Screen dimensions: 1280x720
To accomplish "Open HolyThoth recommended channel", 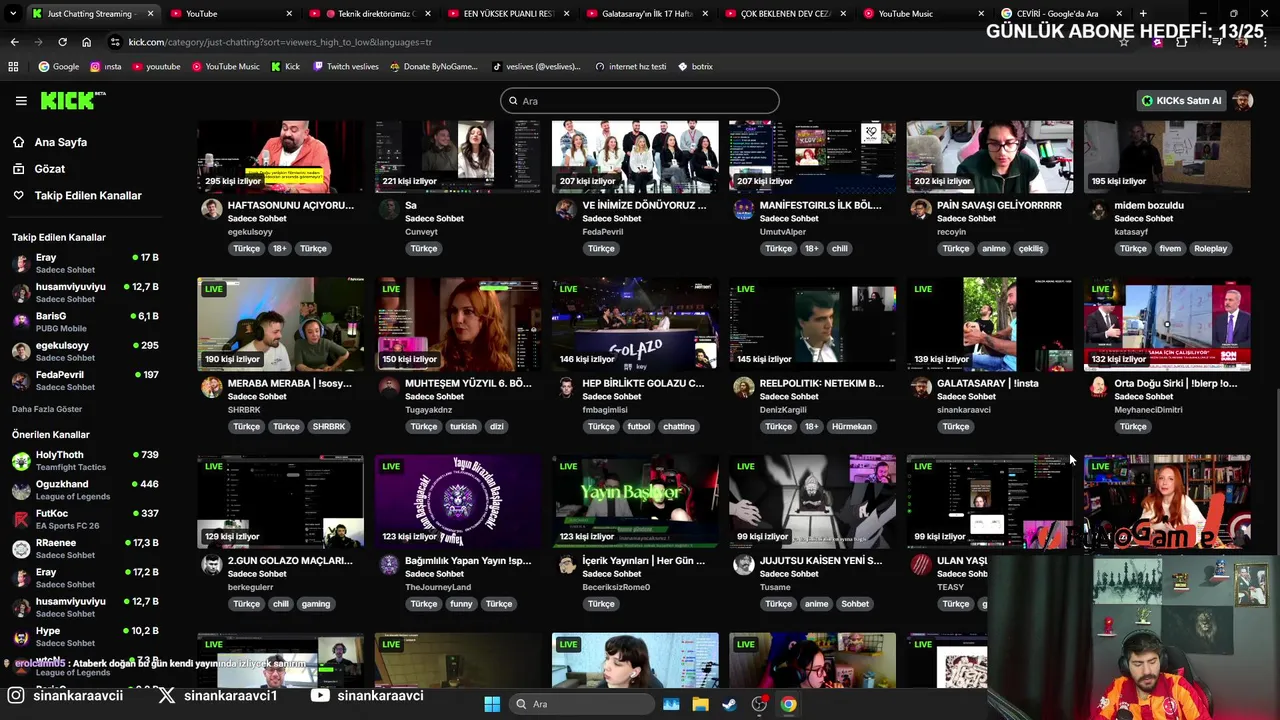I will click(85, 461).
